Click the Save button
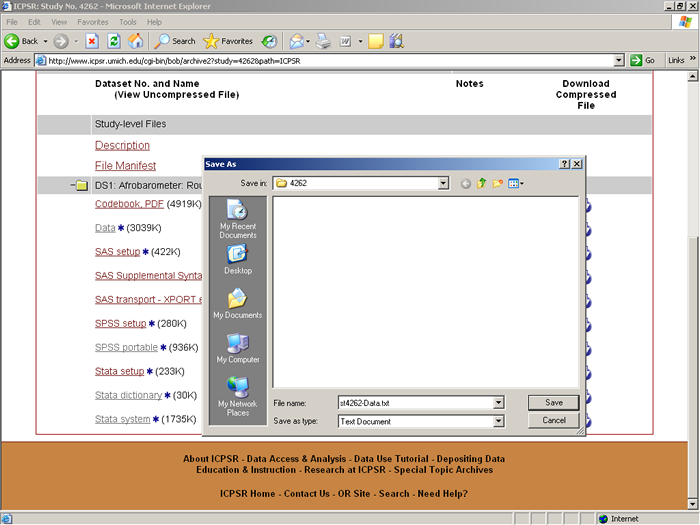The width and height of the screenshot is (700, 525). pos(554,403)
